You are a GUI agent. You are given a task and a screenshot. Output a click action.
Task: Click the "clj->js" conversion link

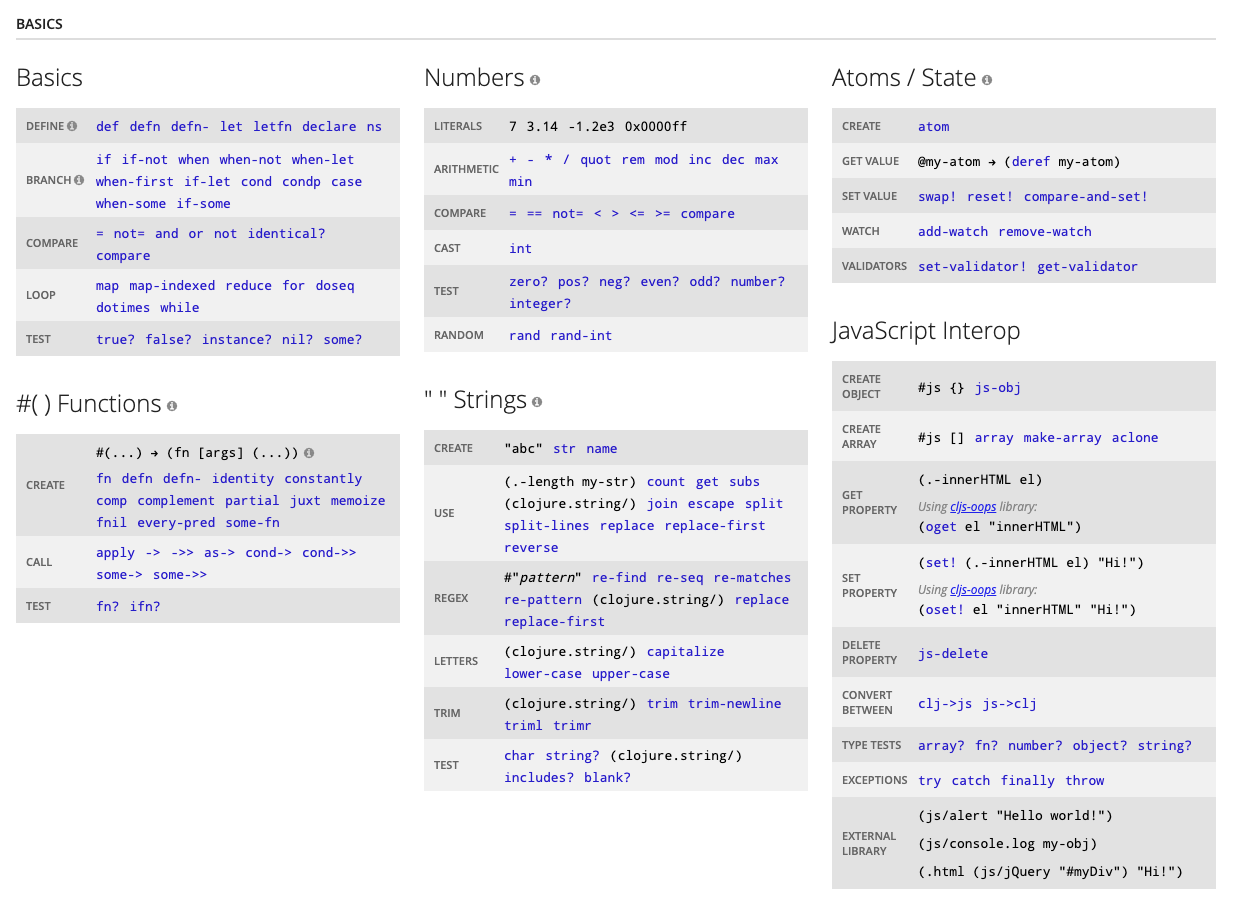943,704
